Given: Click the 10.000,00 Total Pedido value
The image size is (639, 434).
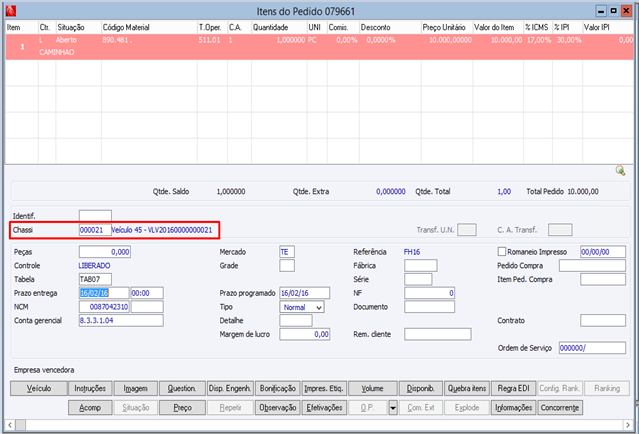Looking at the screenshot, I should click(583, 192).
